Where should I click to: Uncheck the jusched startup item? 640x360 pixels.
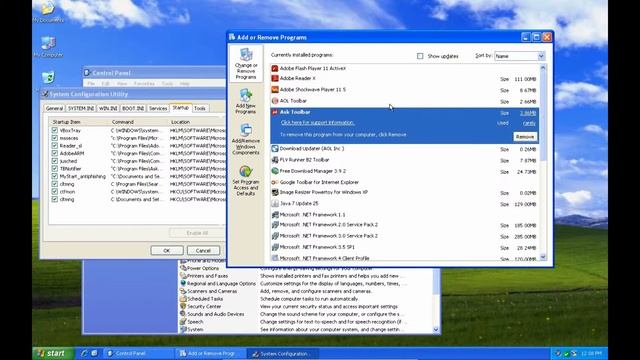(55, 161)
